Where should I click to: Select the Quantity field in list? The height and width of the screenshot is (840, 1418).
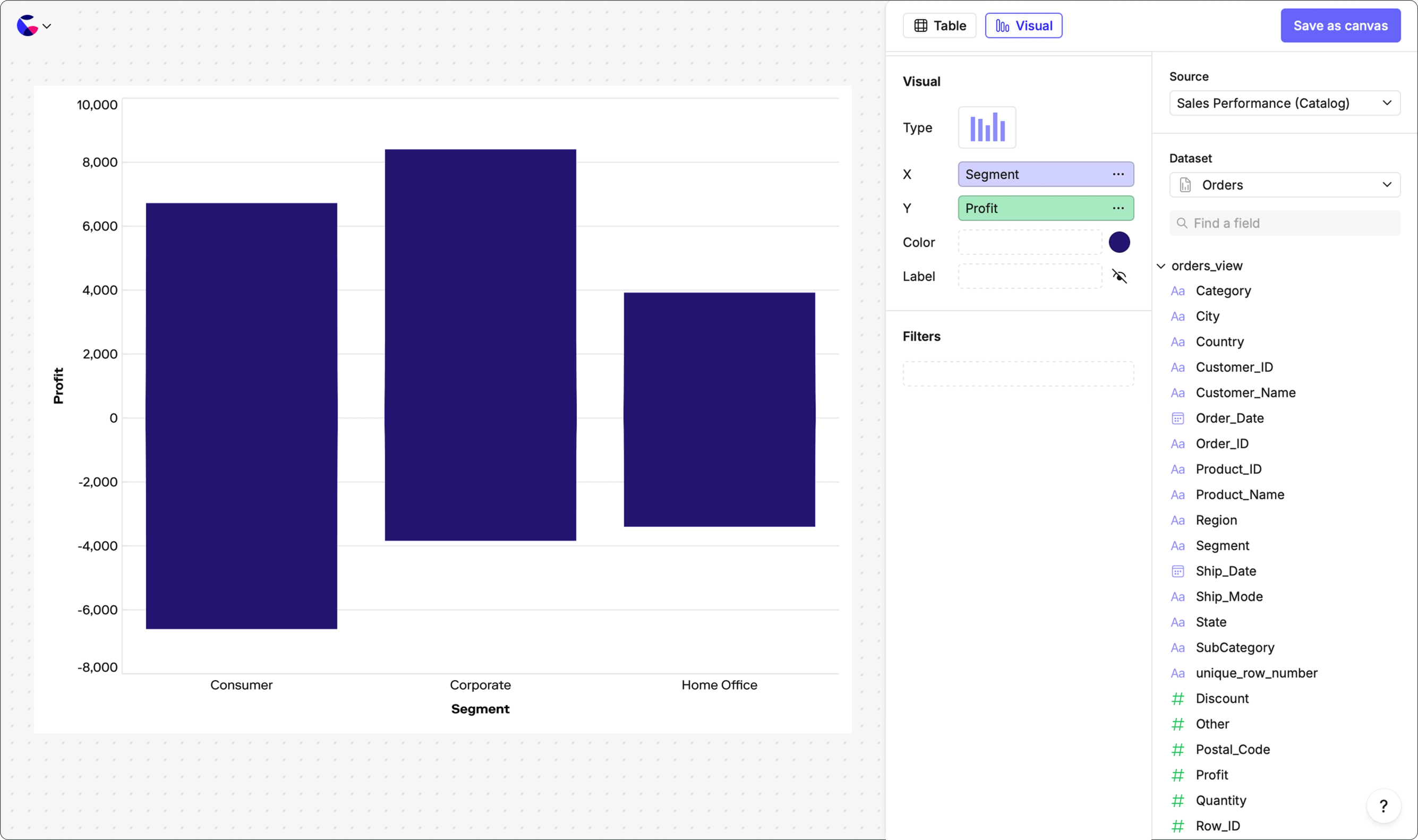pos(1220,800)
